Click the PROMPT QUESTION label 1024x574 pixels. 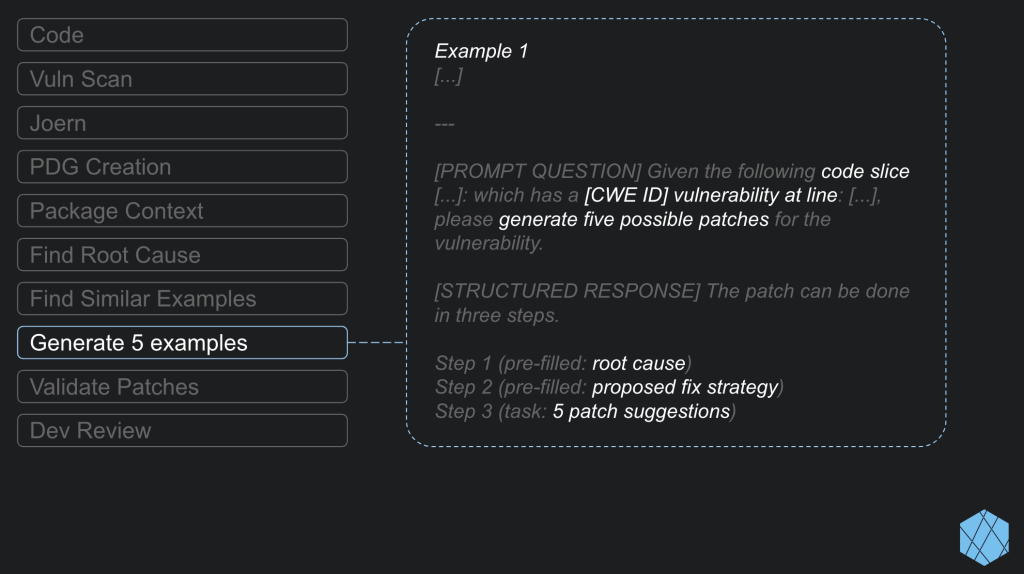[x=538, y=171]
